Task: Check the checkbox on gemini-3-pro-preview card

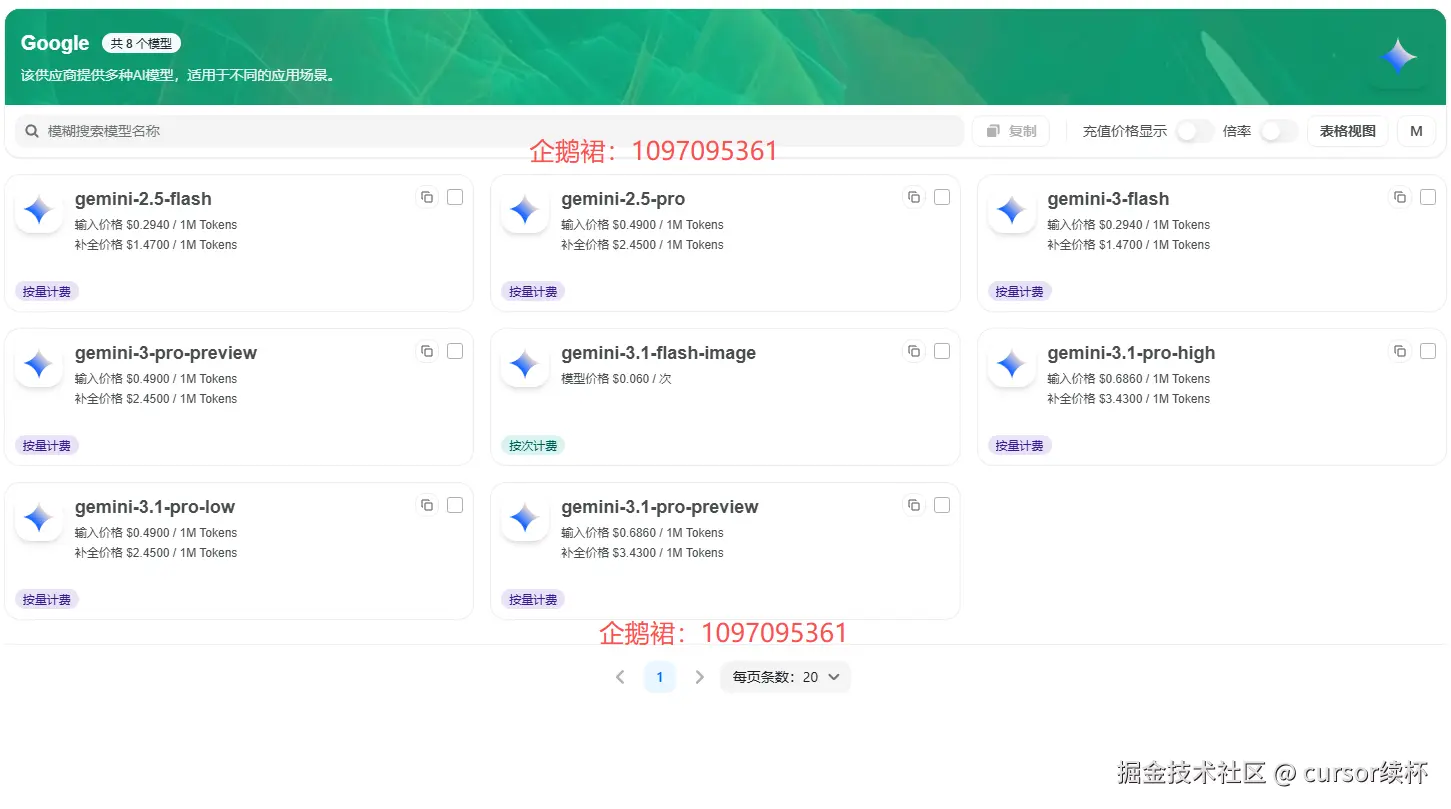Action: click(455, 351)
